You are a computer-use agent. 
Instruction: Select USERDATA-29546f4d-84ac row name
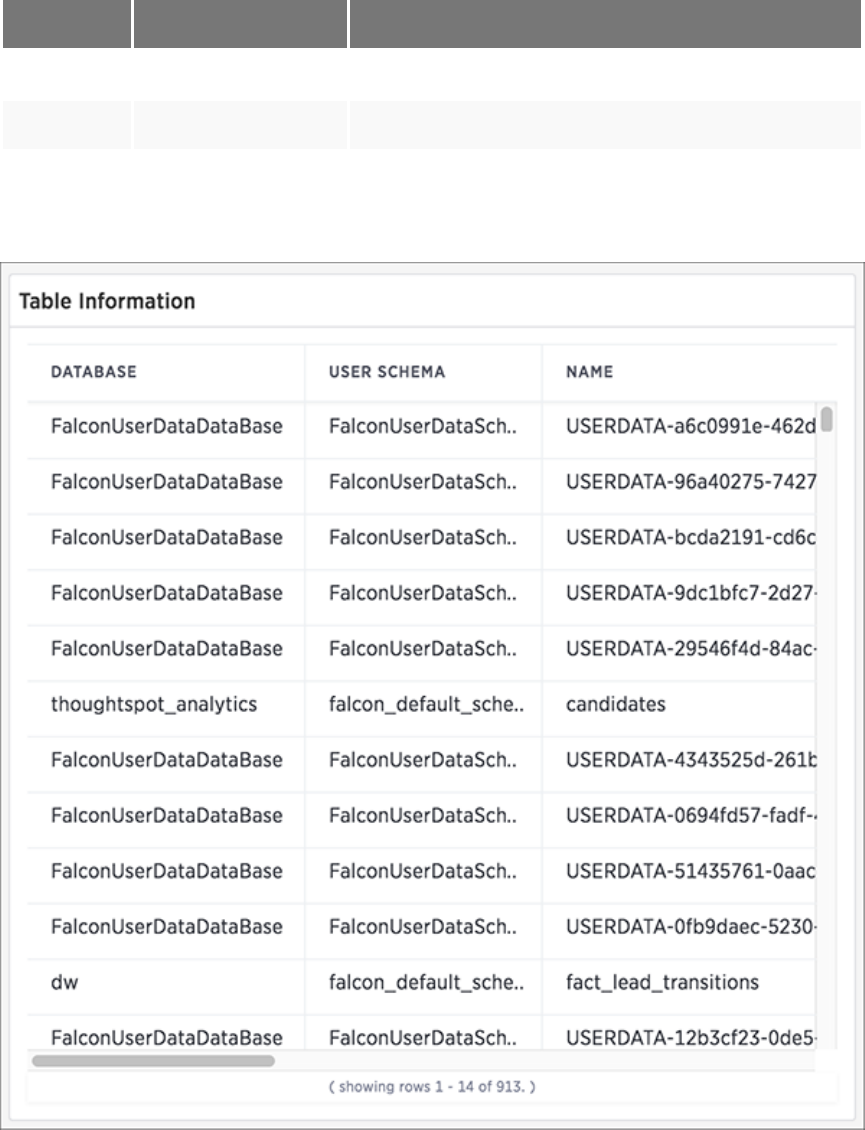pyautogui.click(x=691, y=648)
